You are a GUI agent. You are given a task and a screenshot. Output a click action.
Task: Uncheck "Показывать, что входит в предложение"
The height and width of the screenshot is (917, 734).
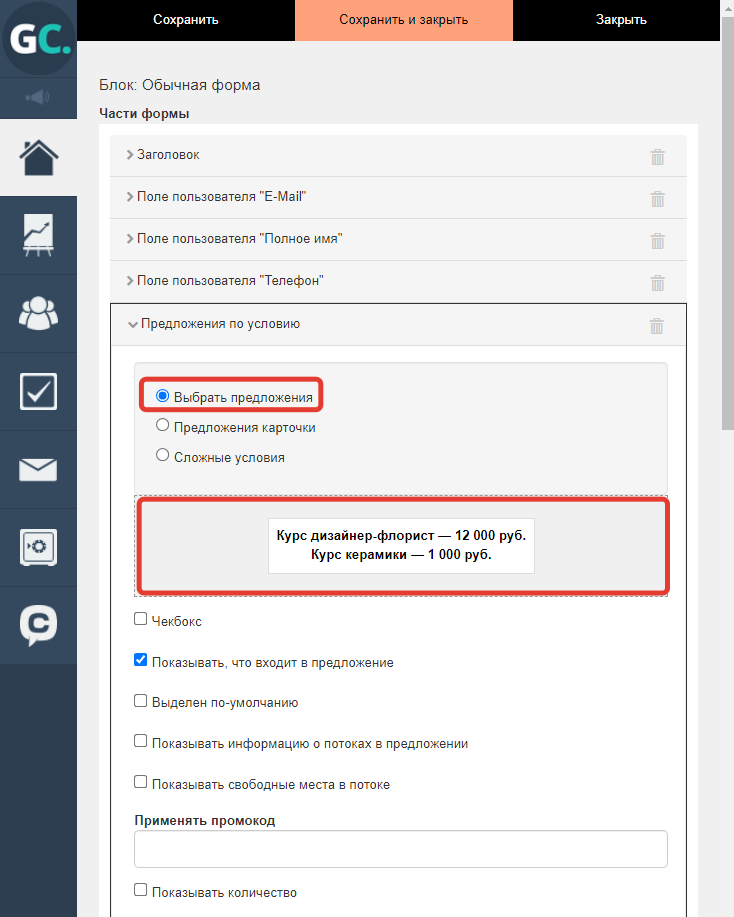coord(140,660)
